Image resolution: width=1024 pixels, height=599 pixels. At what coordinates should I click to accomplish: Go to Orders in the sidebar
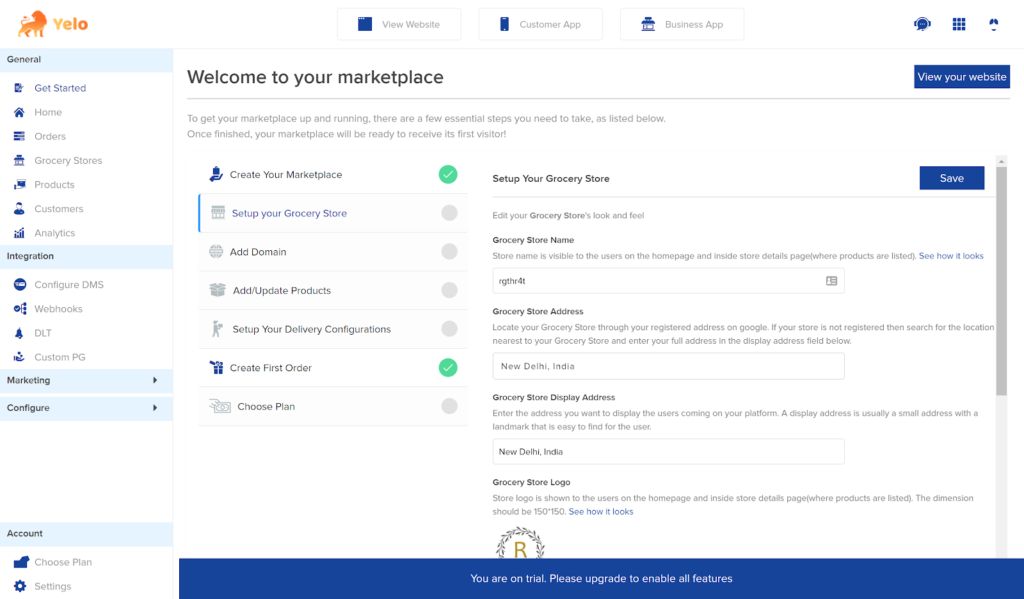point(50,136)
